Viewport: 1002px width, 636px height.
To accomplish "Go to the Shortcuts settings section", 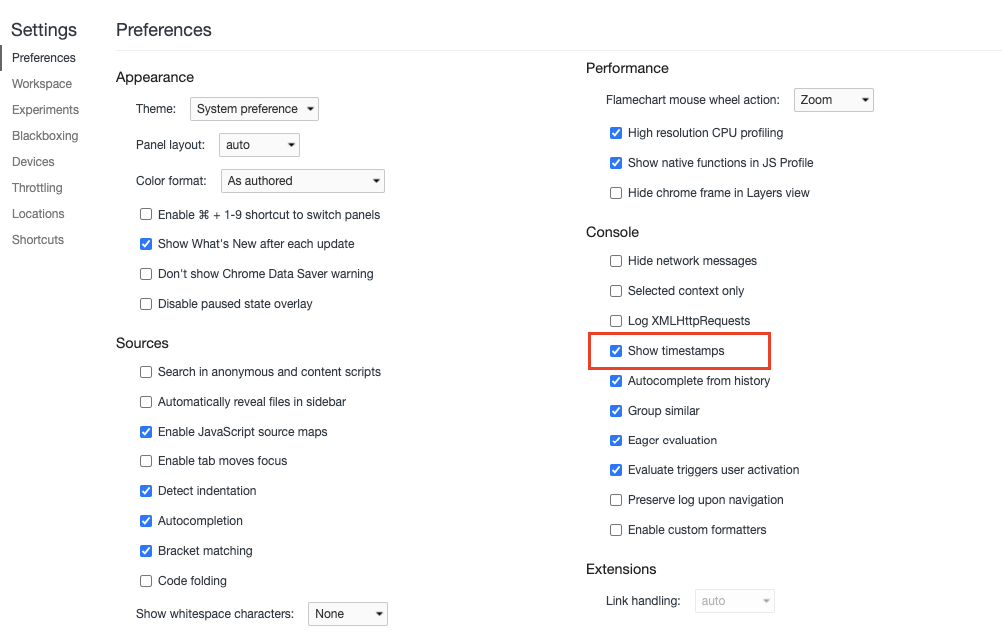I will point(38,240).
